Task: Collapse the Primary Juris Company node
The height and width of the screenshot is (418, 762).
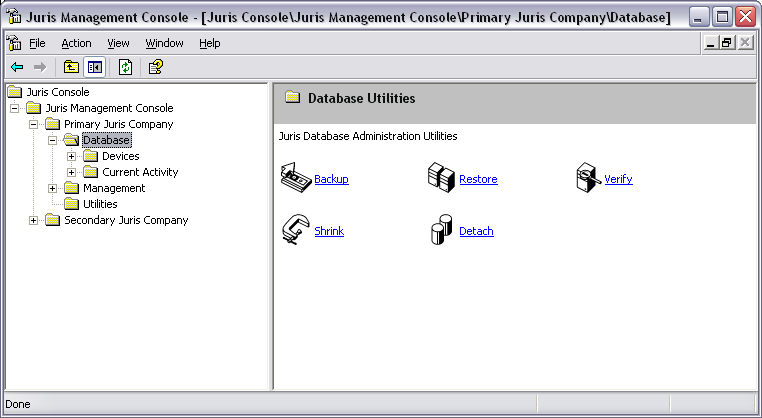Action: (34, 124)
